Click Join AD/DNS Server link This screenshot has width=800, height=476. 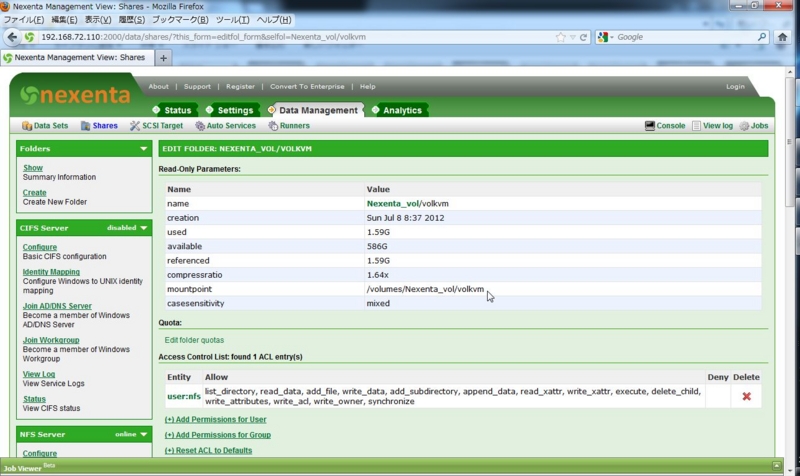[57, 306]
